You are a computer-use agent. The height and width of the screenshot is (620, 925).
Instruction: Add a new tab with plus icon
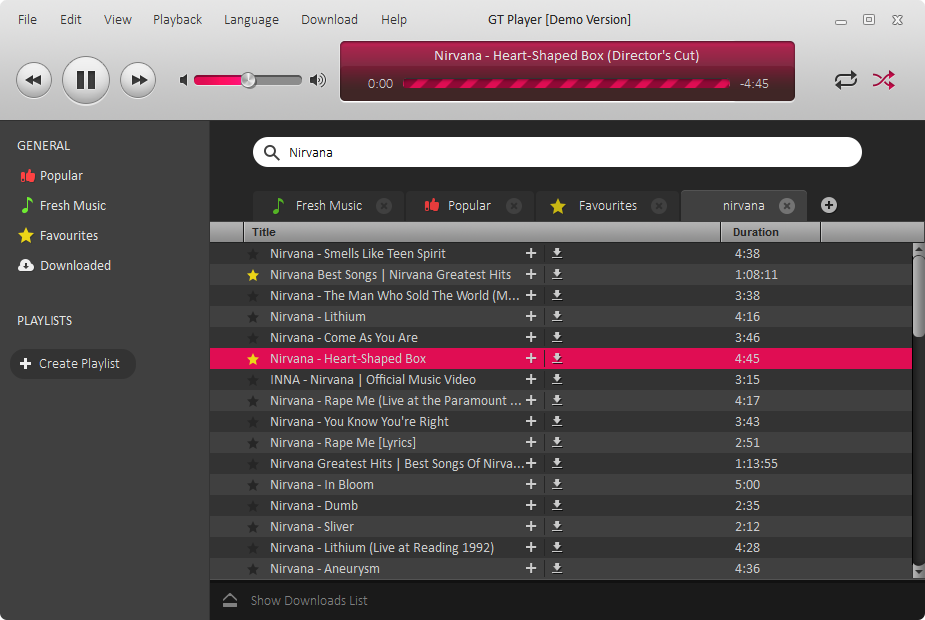(x=829, y=205)
